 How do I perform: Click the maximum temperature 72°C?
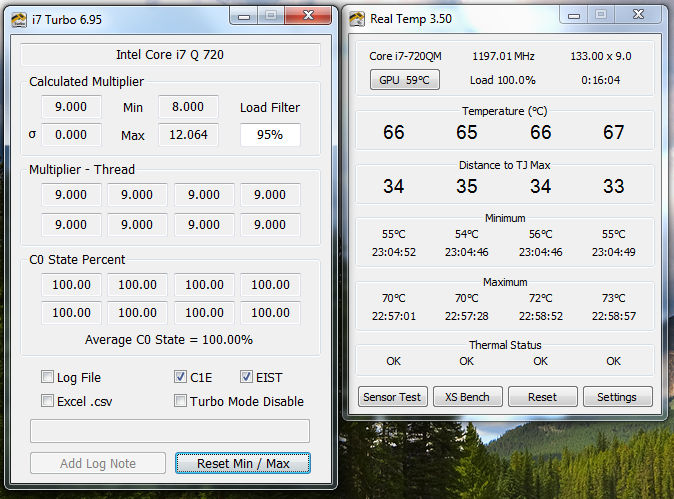point(541,298)
